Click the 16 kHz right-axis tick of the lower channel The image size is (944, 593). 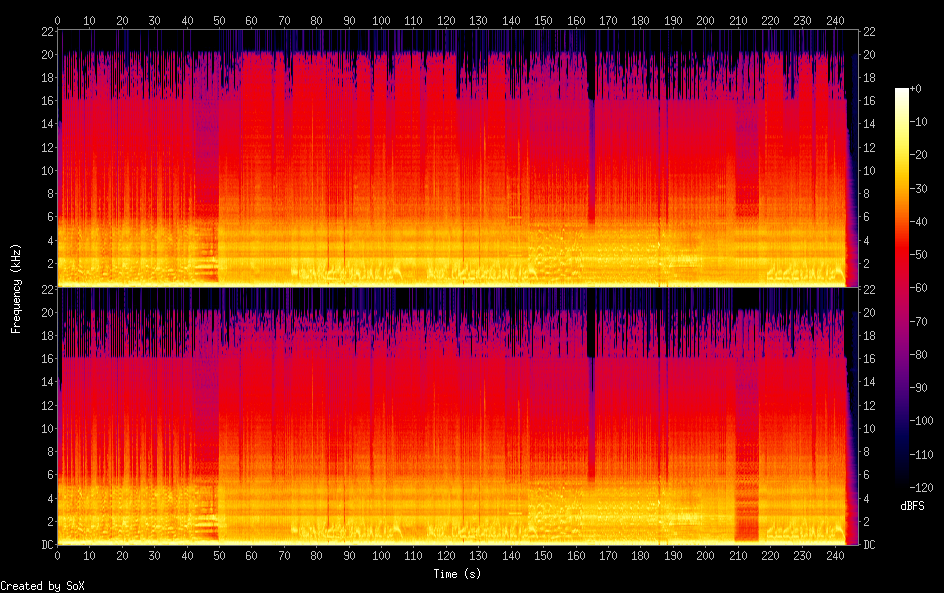point(868,359)
